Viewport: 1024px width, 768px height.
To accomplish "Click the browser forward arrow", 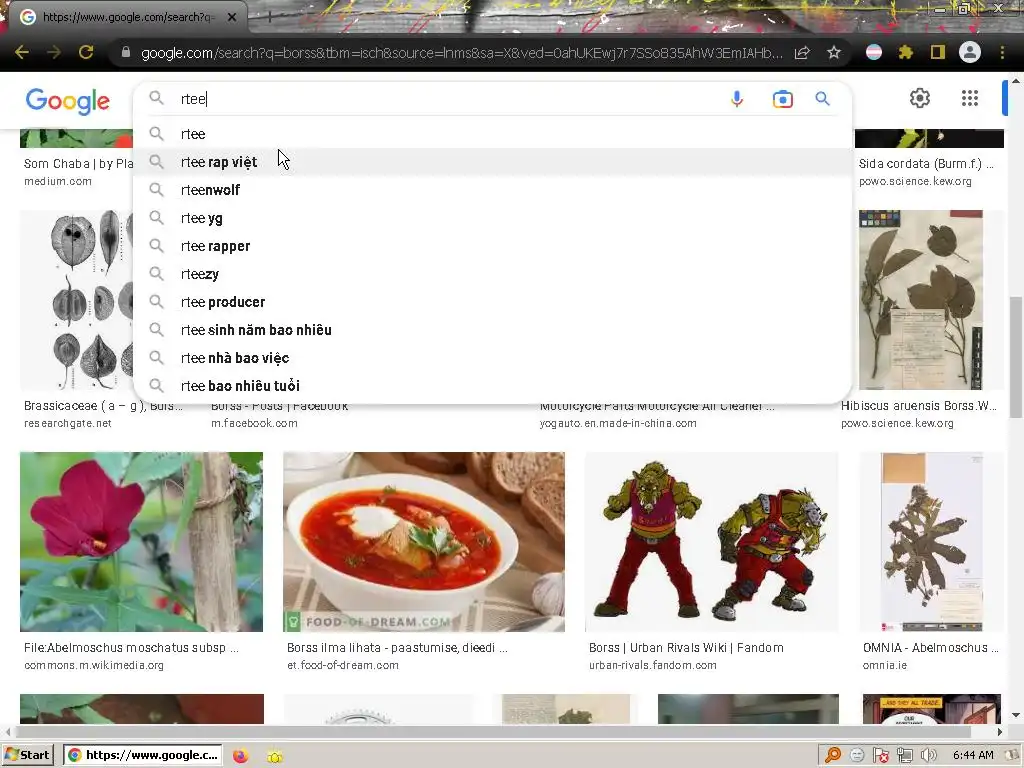I will coord(54,52).
